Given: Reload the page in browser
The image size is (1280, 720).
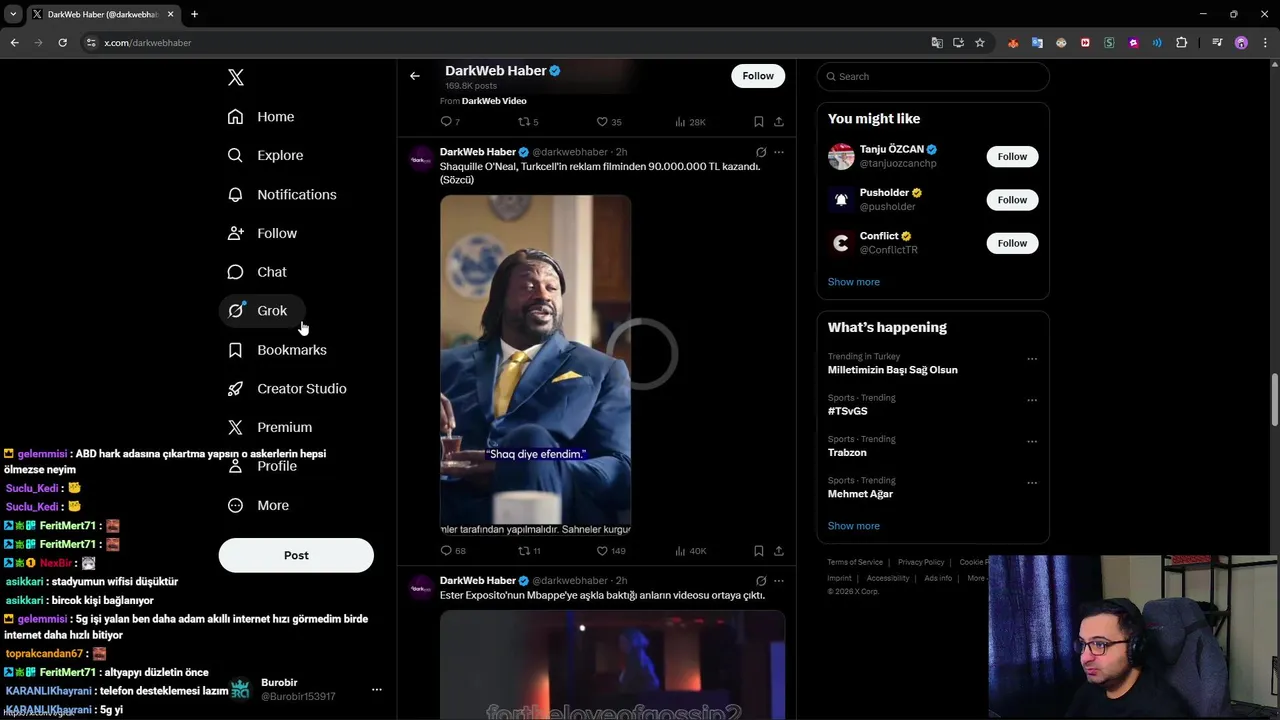Looking at the screenshot, I should pyautogui.click(x=62, y=43).
